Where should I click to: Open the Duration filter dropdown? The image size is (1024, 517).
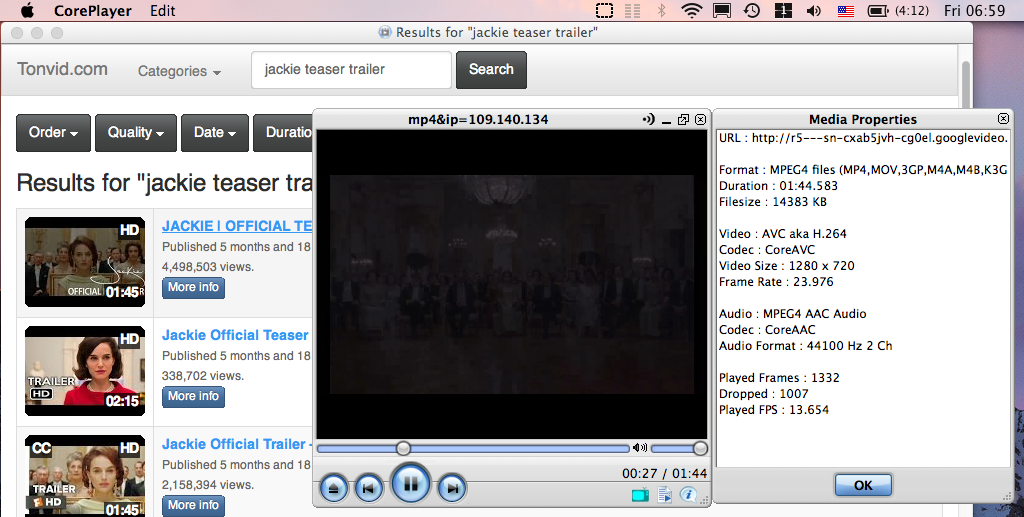point(283,133)
